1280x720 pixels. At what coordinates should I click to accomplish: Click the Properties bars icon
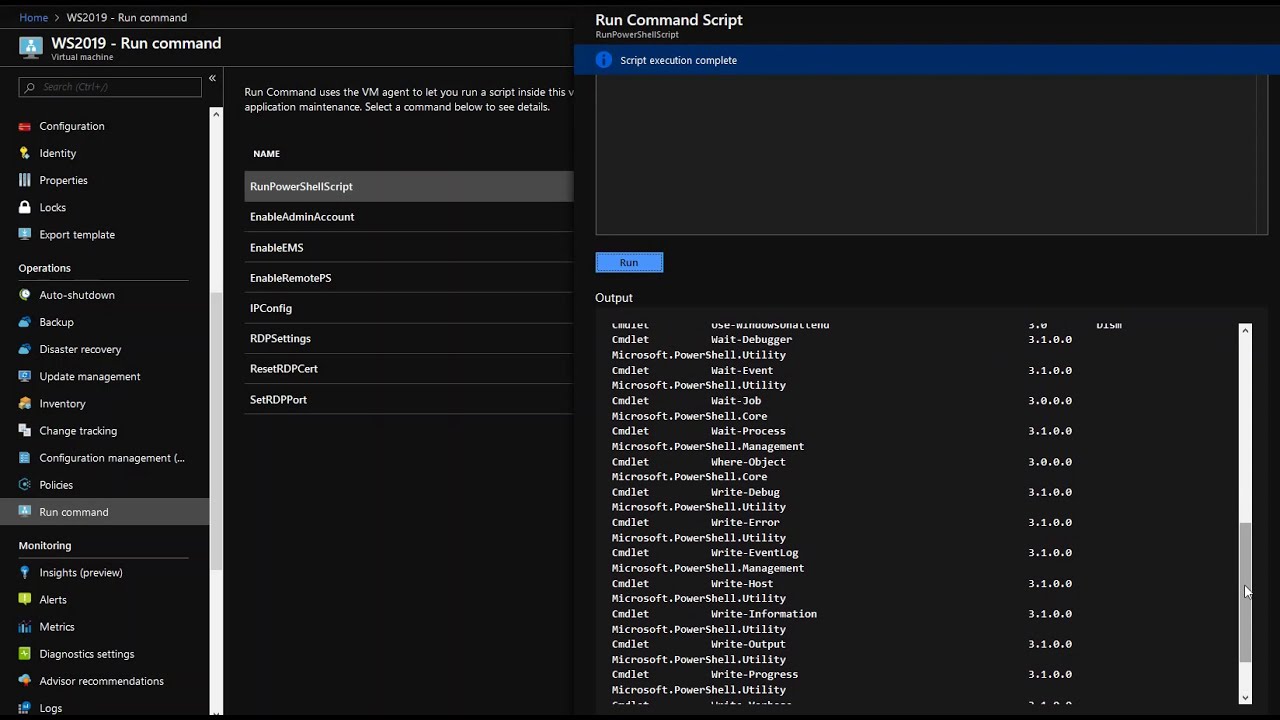pos(25,180)
